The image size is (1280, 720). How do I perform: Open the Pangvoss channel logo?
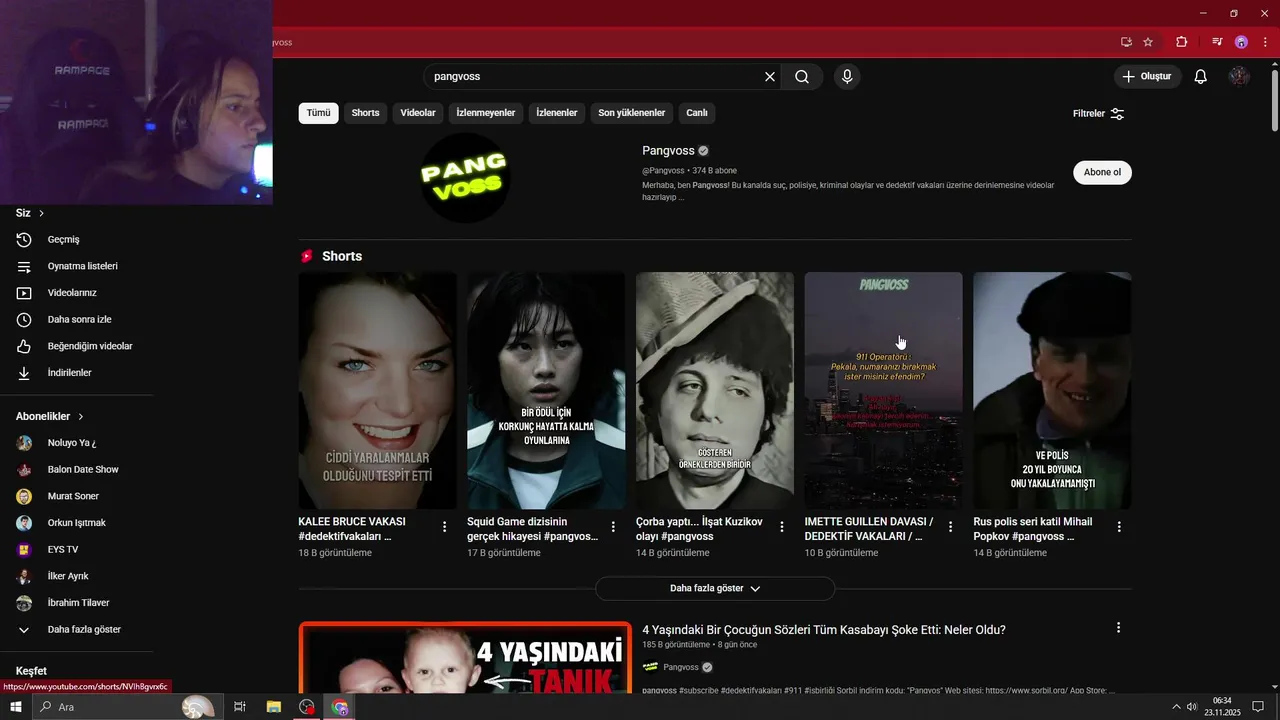click(x=465, y=177)
